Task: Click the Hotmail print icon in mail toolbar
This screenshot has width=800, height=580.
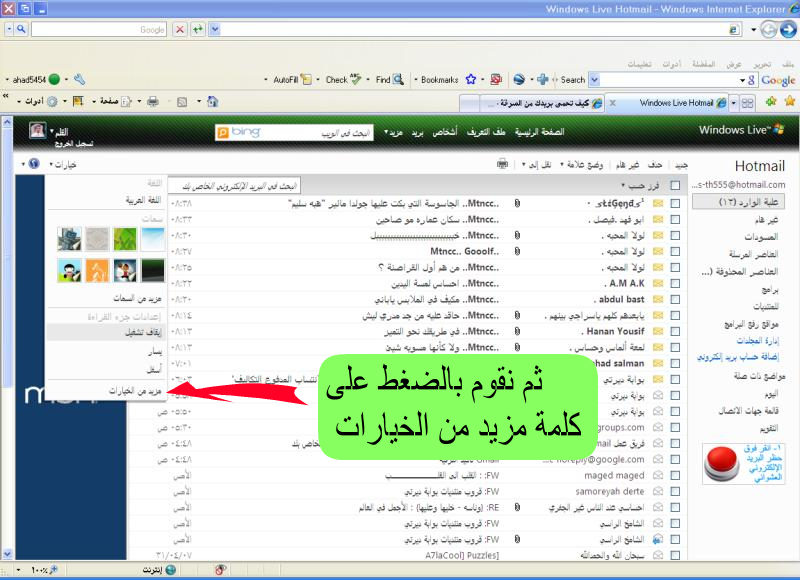Action: (503, 164)
